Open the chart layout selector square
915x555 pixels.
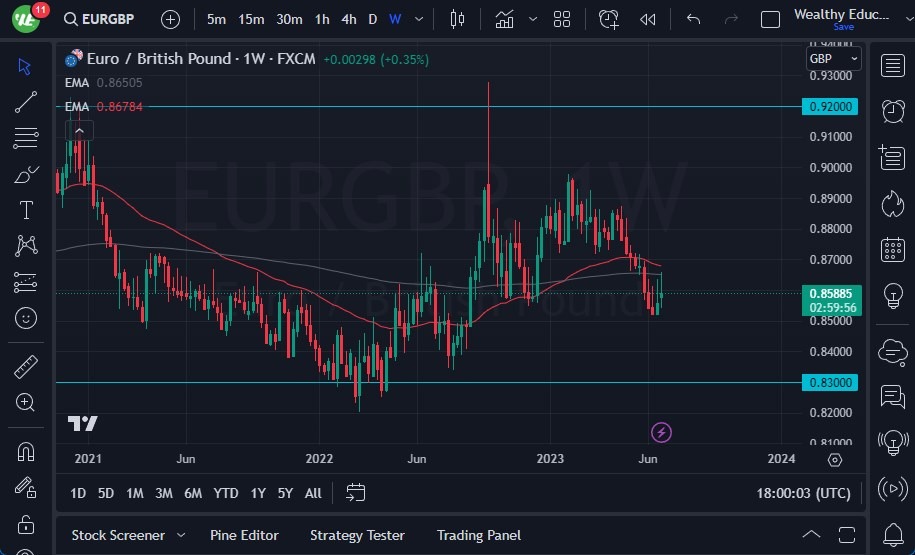point(770,20)
